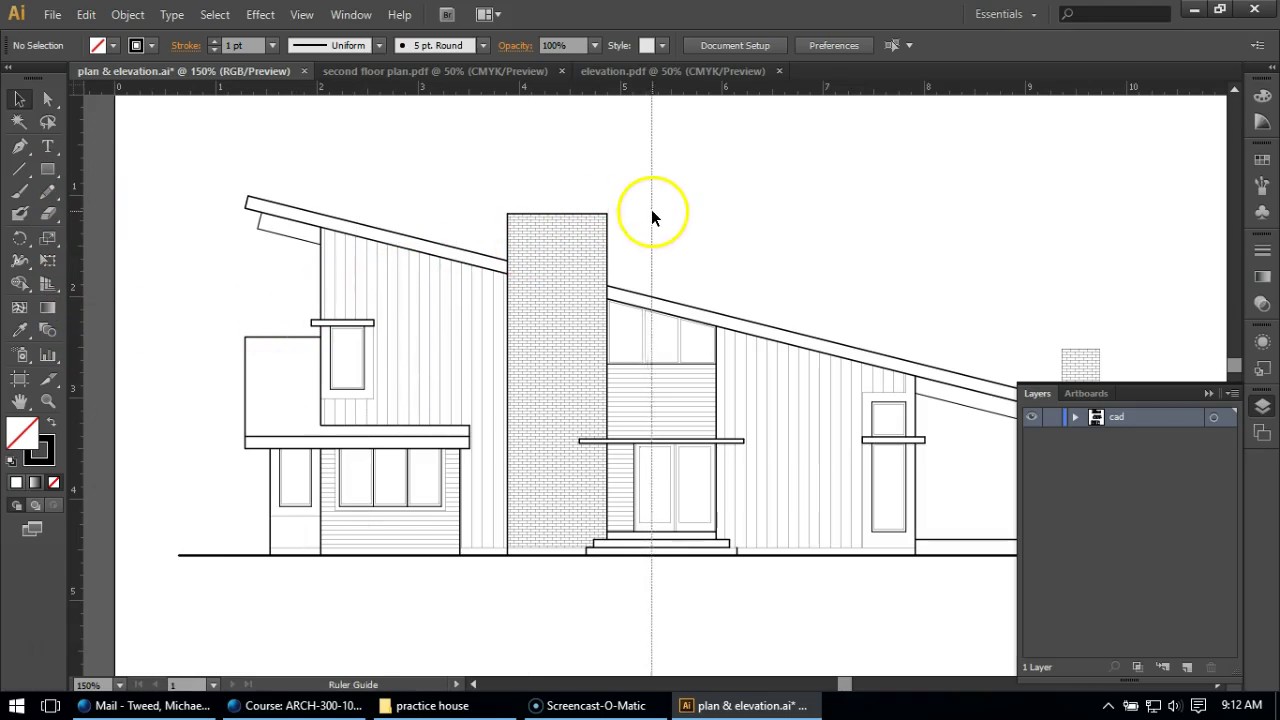
Task: Click the Document Setup button
Action: point(735,45)
